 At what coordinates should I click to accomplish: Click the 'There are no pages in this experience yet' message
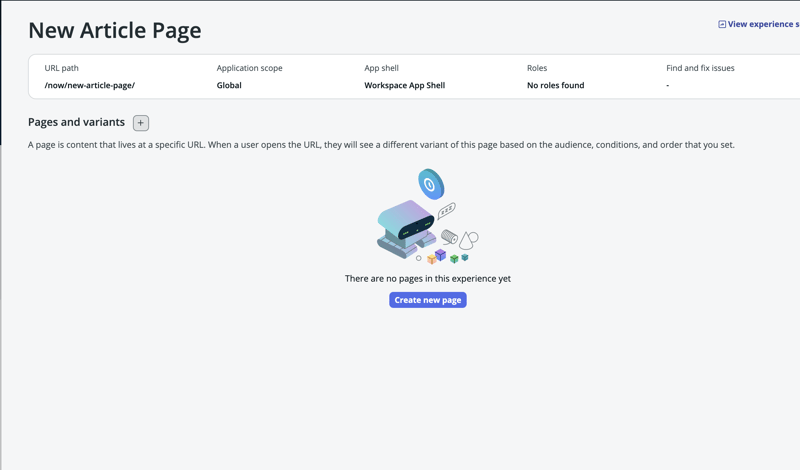coord(428,279)
